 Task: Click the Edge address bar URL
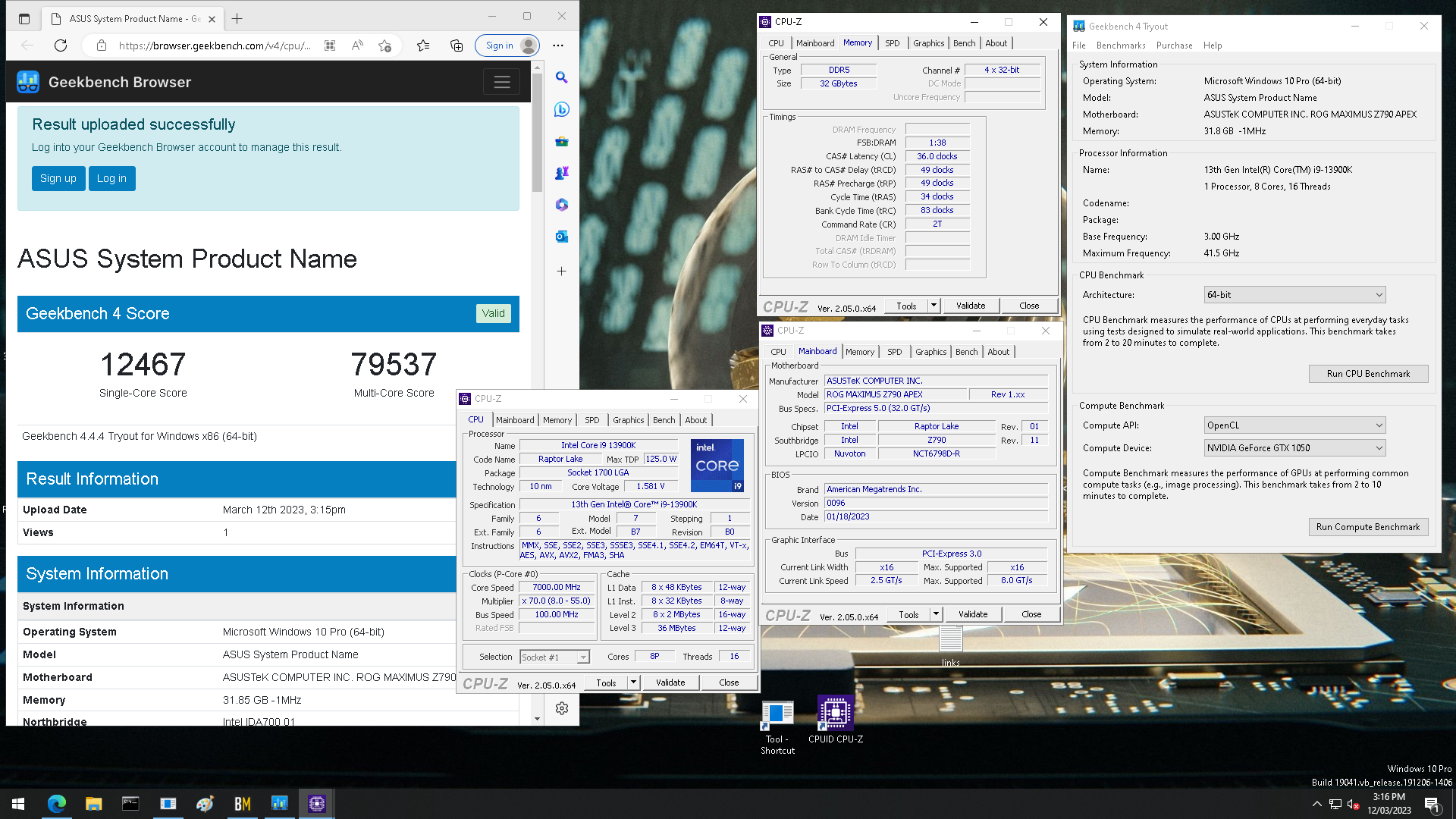pos(215,45)
